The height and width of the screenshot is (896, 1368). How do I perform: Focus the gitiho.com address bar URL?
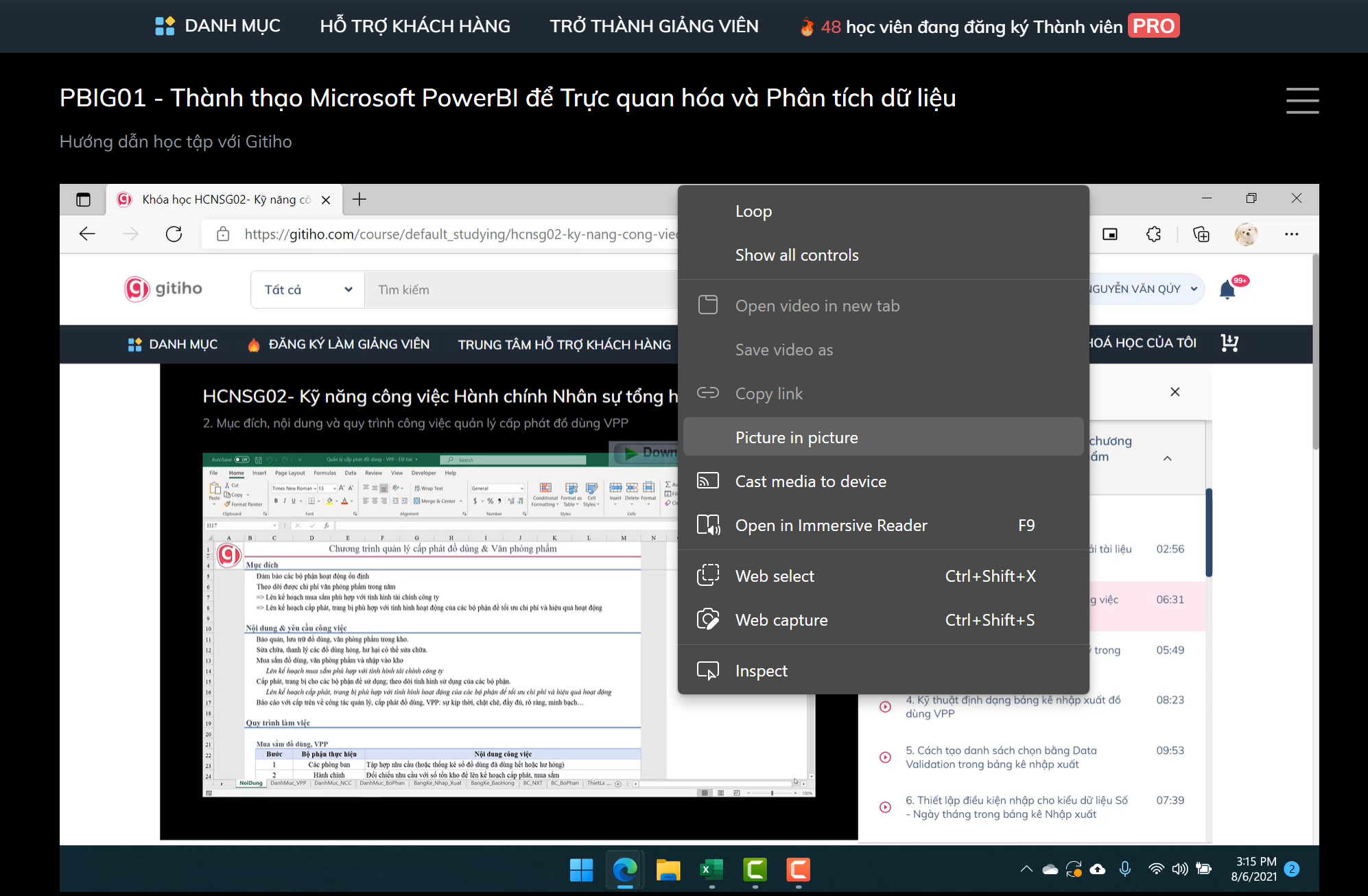(461, 234)
